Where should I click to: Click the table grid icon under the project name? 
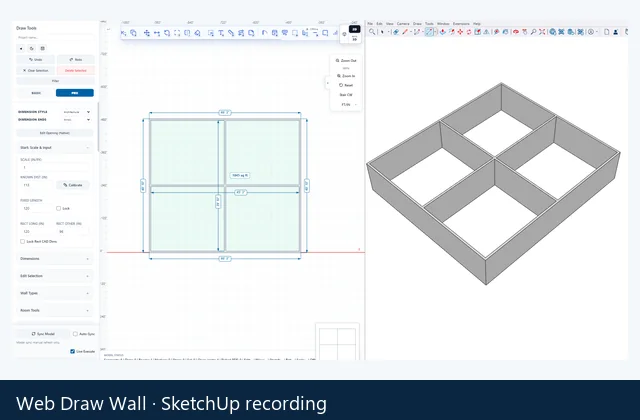tap(42, 48)
